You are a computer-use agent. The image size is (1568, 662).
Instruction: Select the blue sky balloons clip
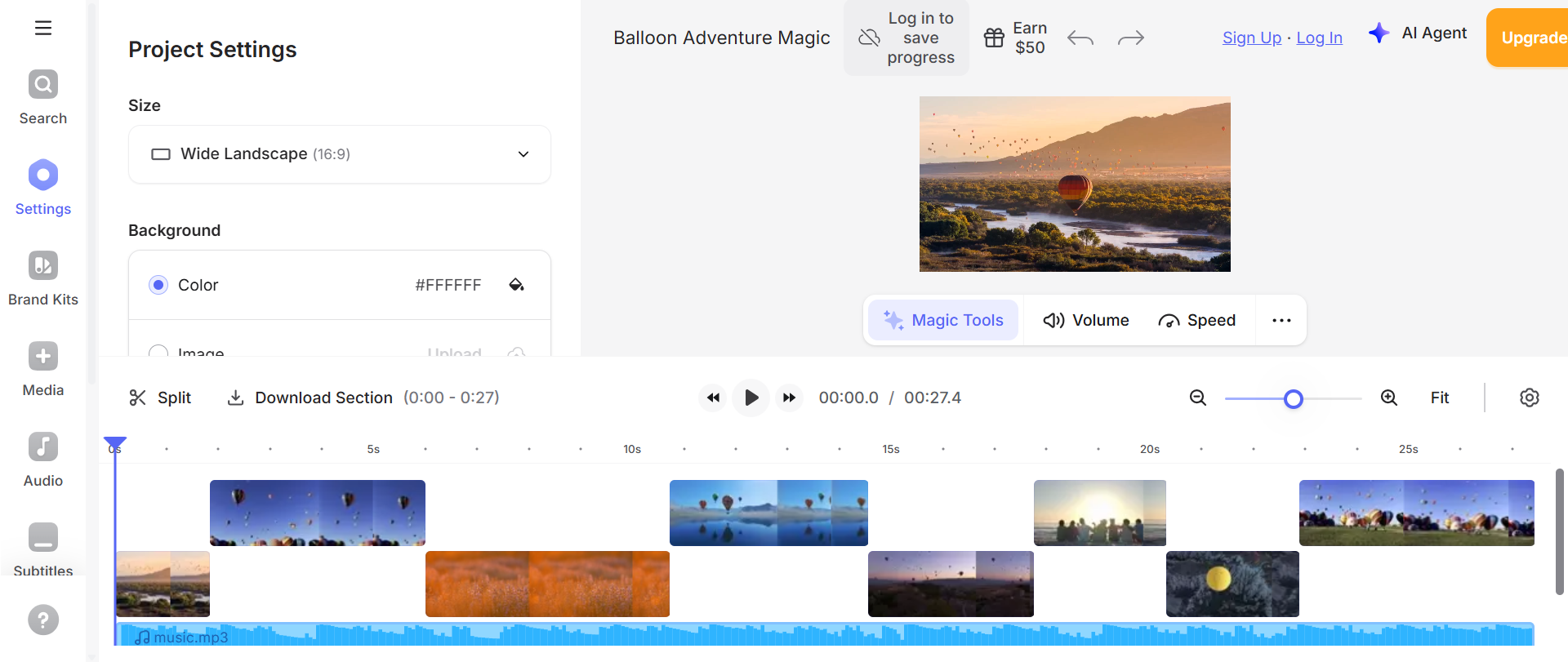point(318,513)
